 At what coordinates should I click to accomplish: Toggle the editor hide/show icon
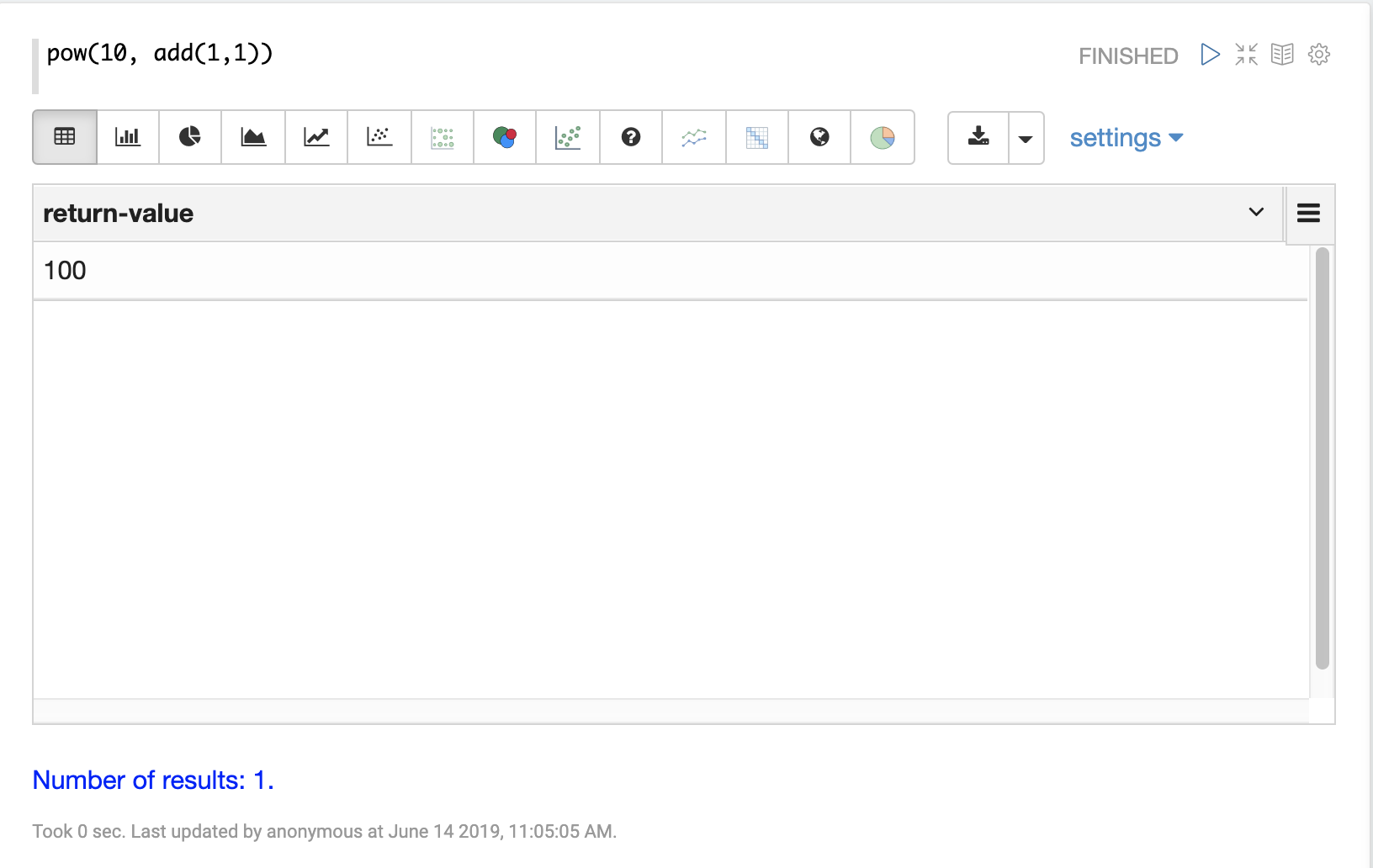click(1246, 55)
